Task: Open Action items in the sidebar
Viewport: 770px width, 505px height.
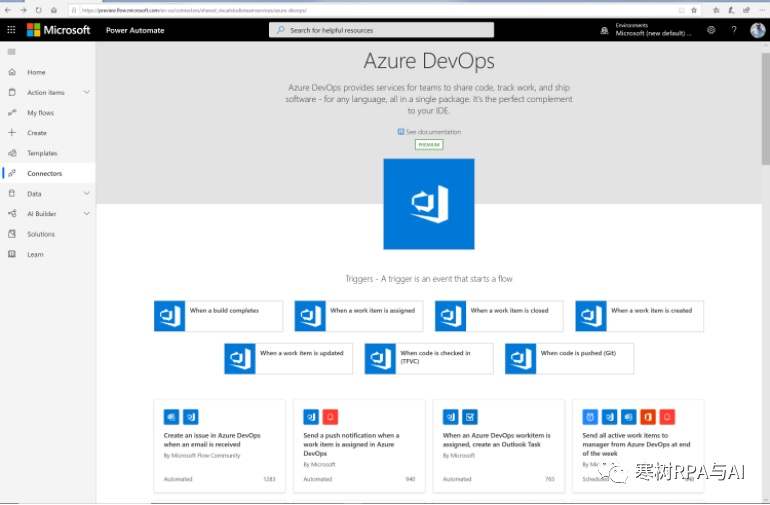Action: pos(48,92)
